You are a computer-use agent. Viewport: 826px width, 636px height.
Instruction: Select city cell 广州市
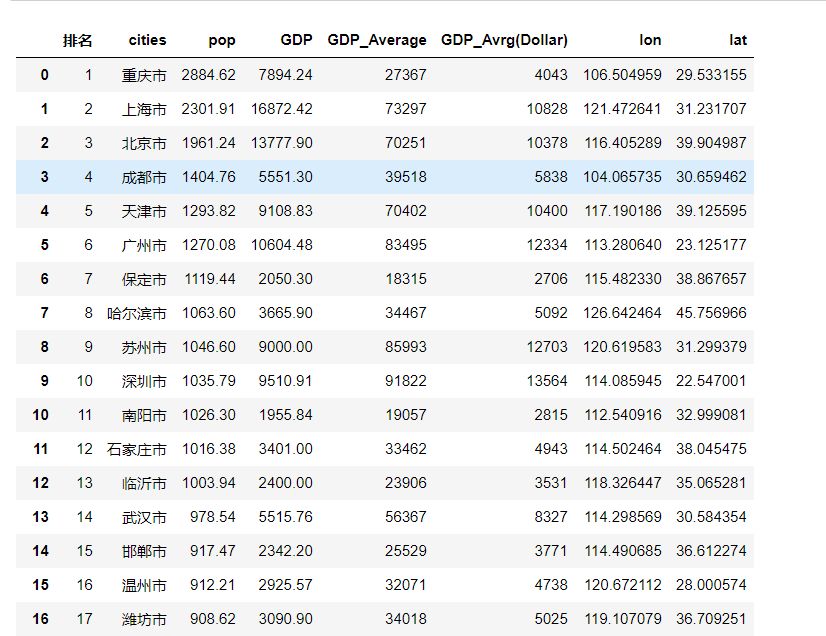pyautogui.click(x=144, y=245)
